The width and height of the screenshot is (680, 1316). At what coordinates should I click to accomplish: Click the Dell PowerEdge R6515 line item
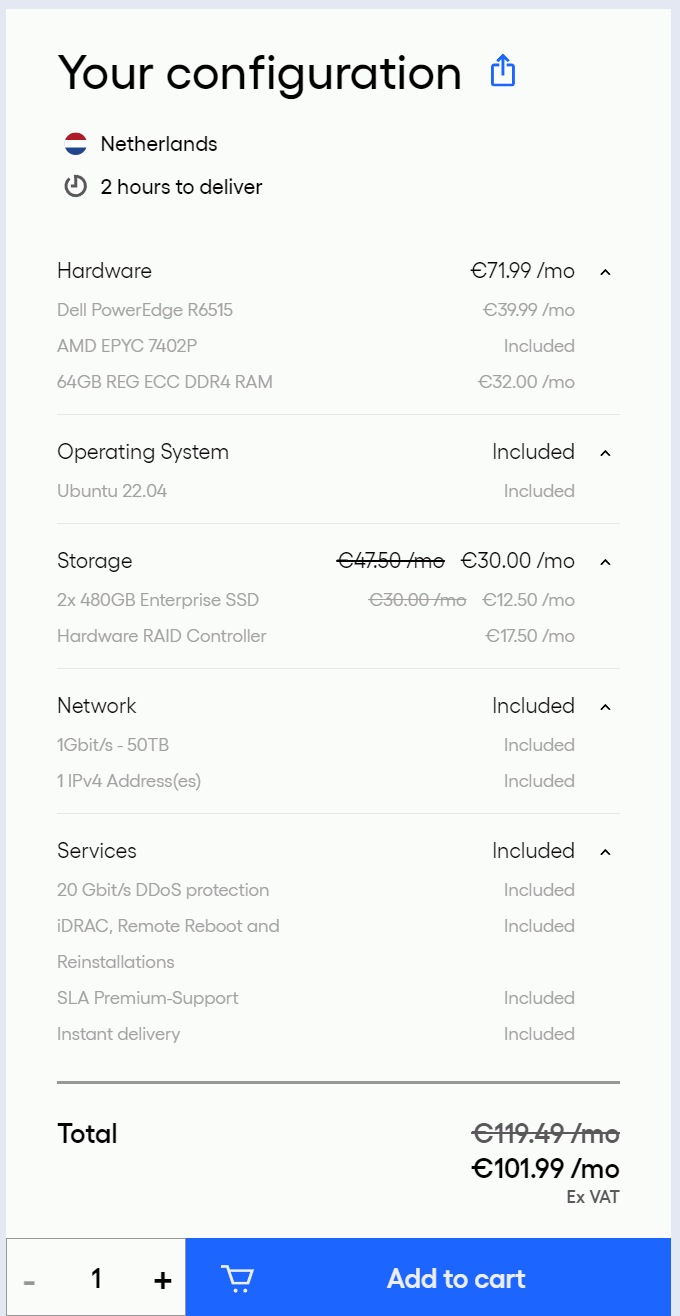click(x=145, y=310)
